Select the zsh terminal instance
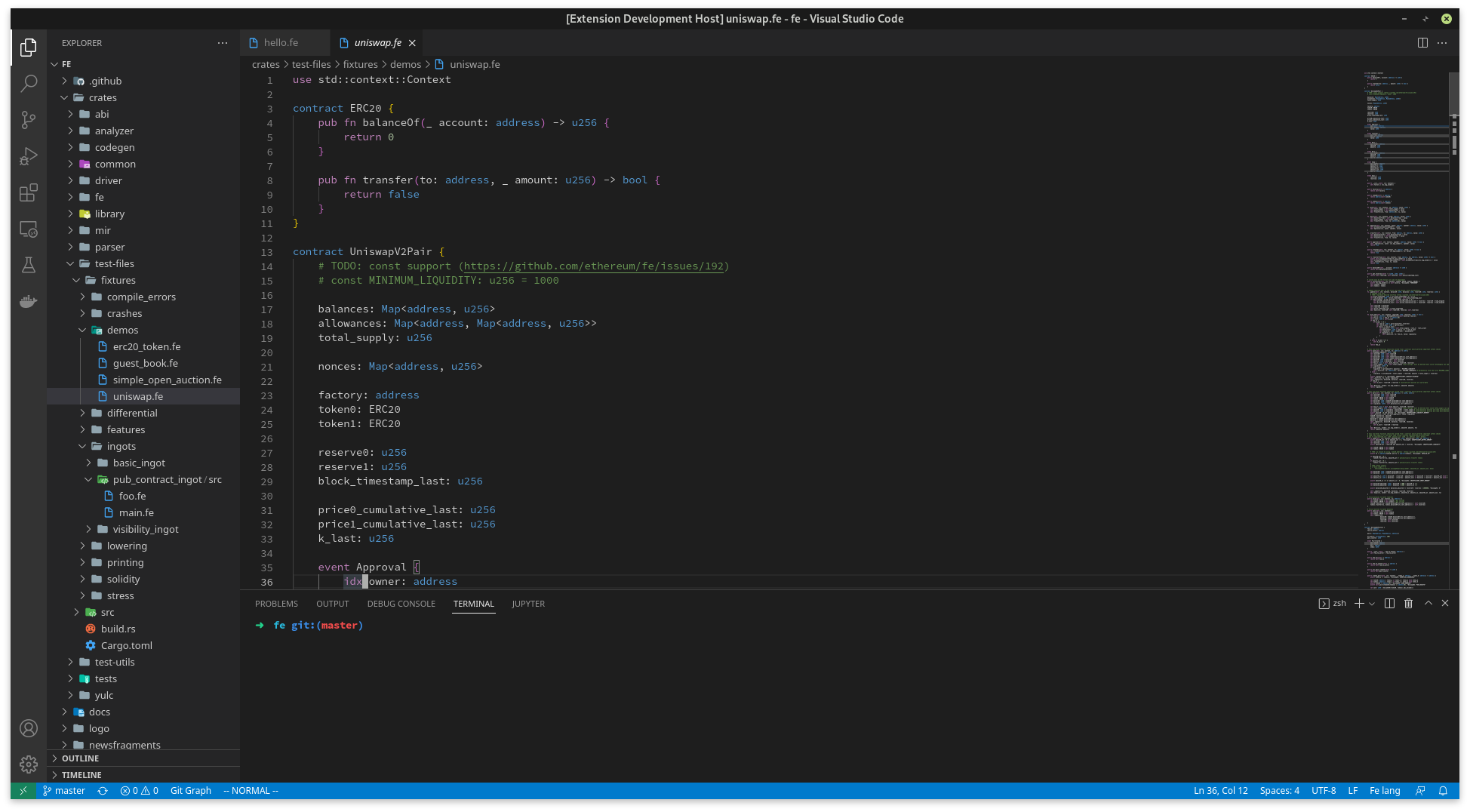The height and width of the screenshot is (812, 1470). pos(1333,604)
